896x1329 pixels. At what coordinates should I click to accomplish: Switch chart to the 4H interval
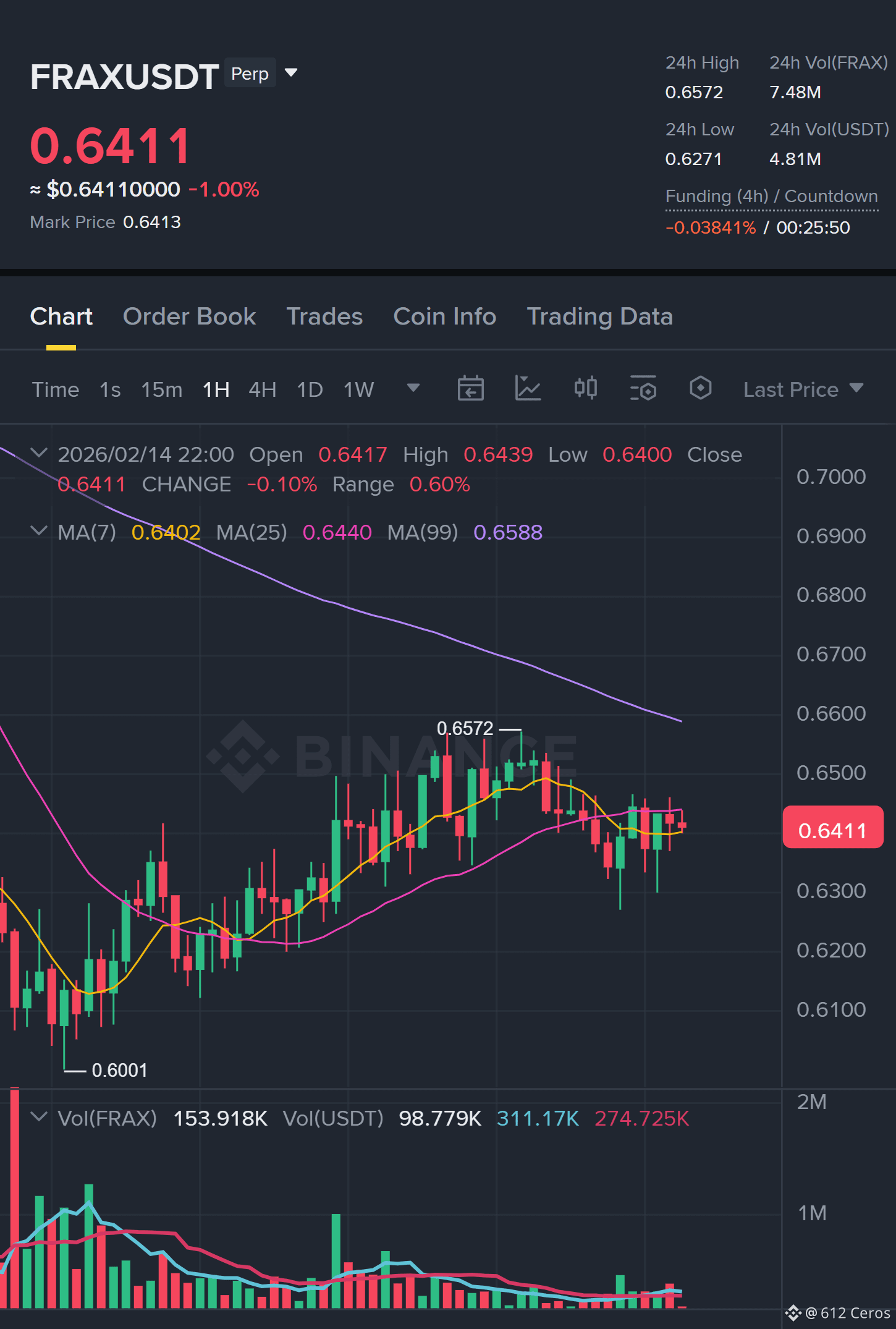262,389
